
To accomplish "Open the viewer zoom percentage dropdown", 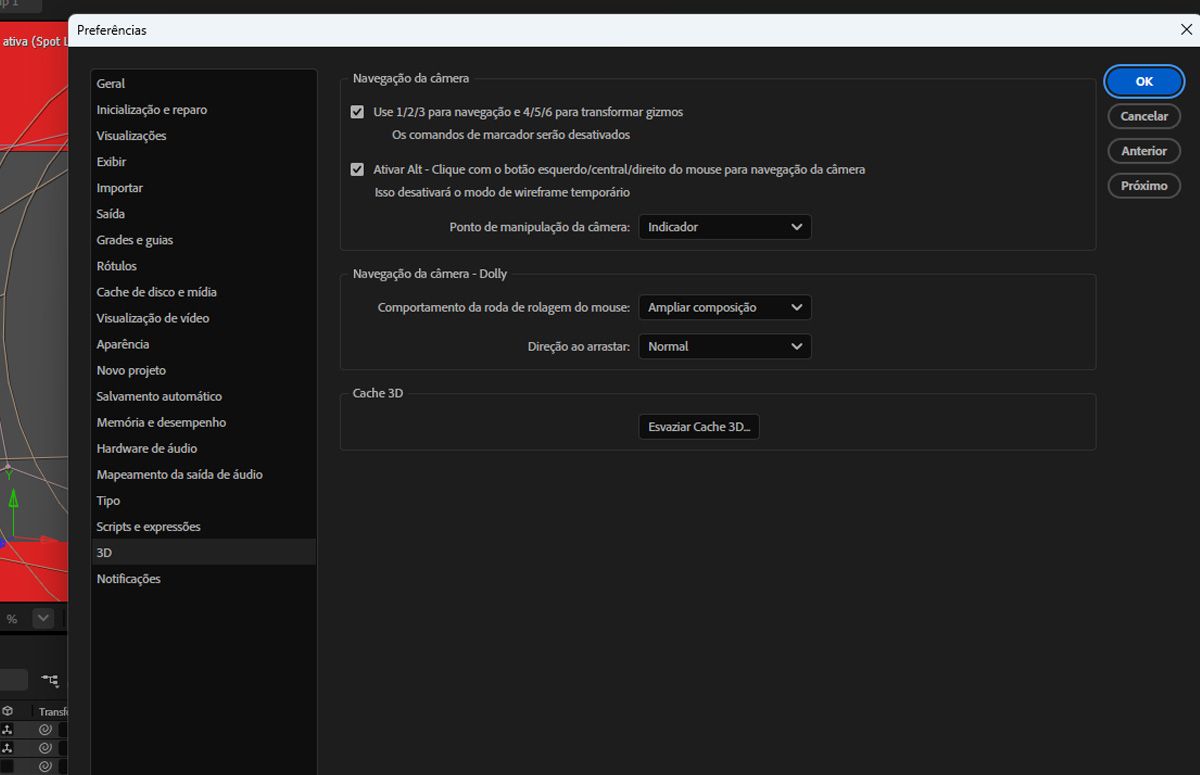I will pyautogui.click(x=43, y=618).
